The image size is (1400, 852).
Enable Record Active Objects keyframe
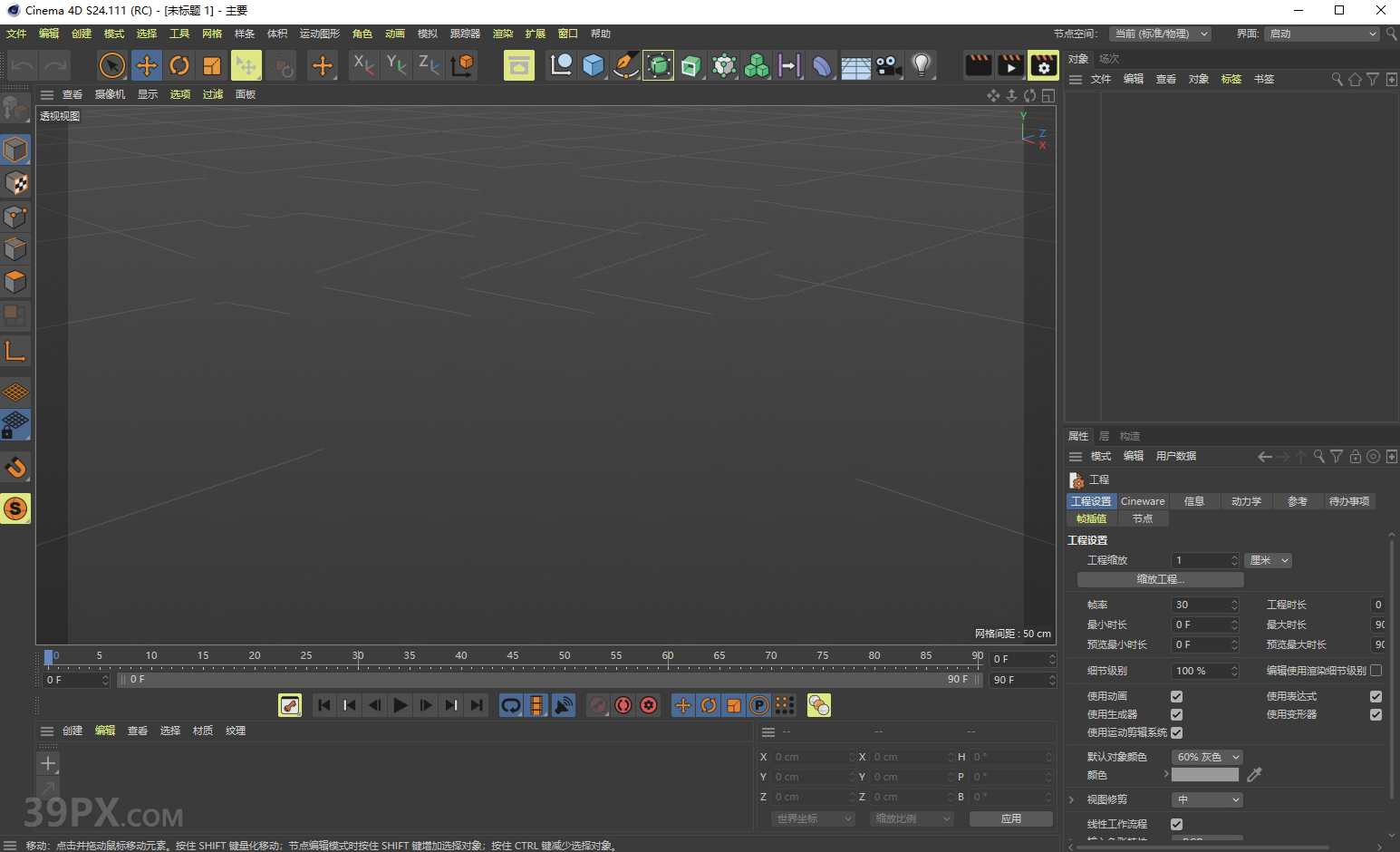click(x=597, y=705)
